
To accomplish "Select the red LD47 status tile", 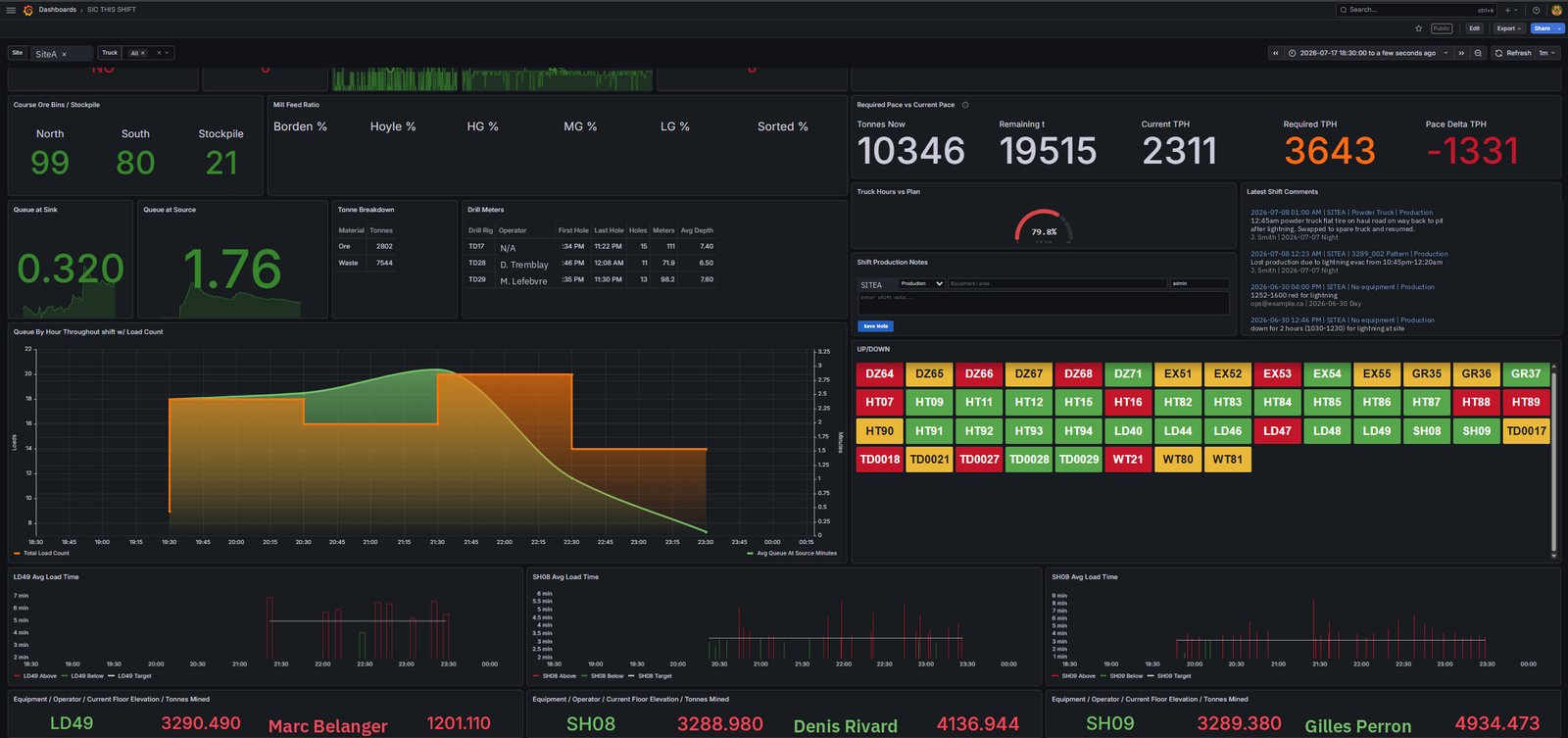I will click(1277, 430).
